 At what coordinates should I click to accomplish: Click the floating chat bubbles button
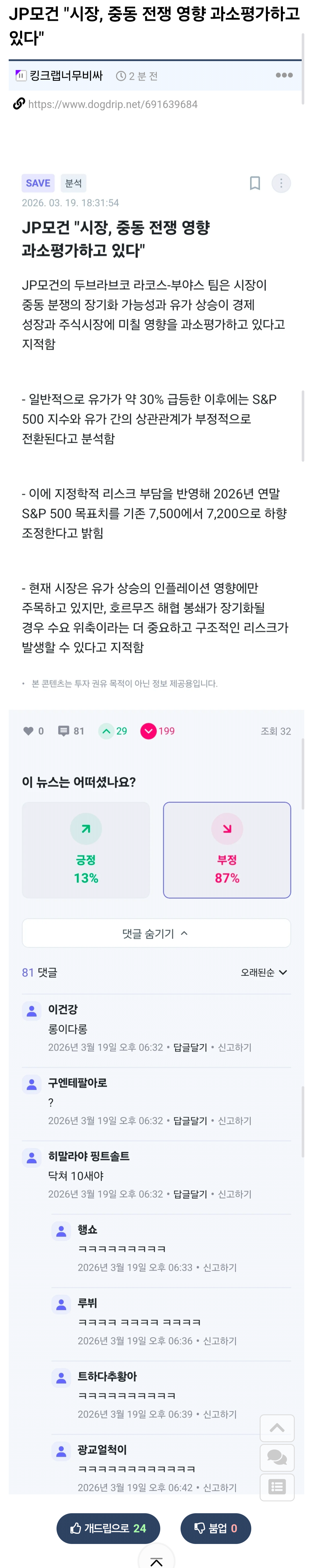coord(277,1457)
